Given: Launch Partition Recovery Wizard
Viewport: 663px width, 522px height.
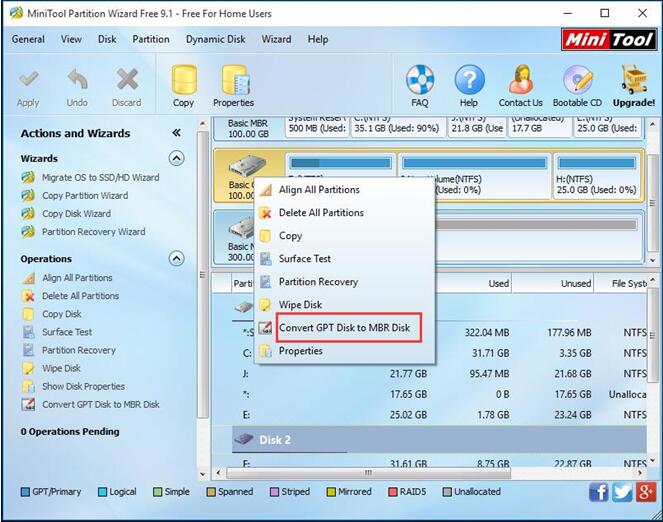Looking at the screenshot, I should 93,232.
